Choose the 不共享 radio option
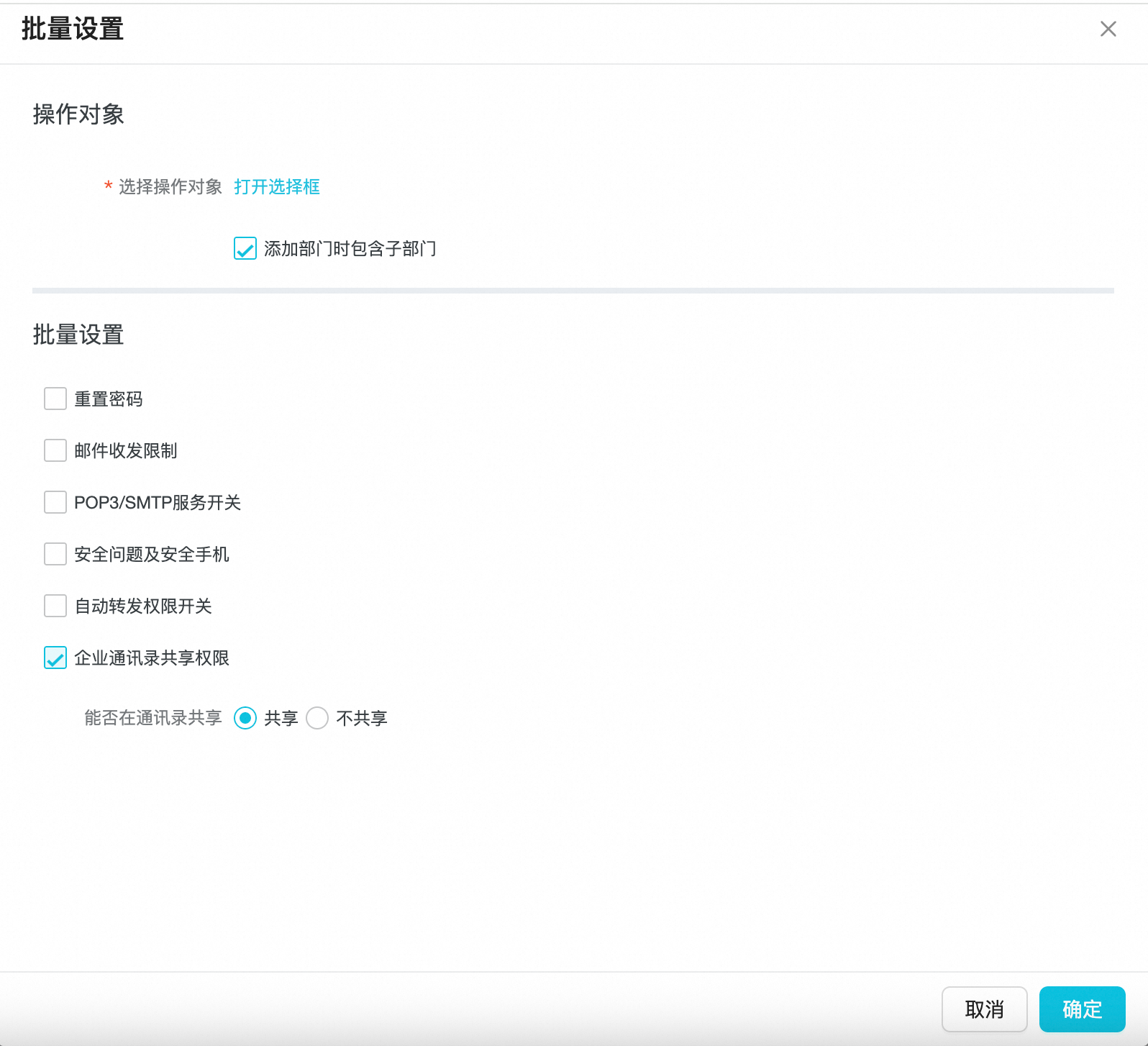Image resolution: width=1148 pixels, height=1046 pixels. pos(317,718)
